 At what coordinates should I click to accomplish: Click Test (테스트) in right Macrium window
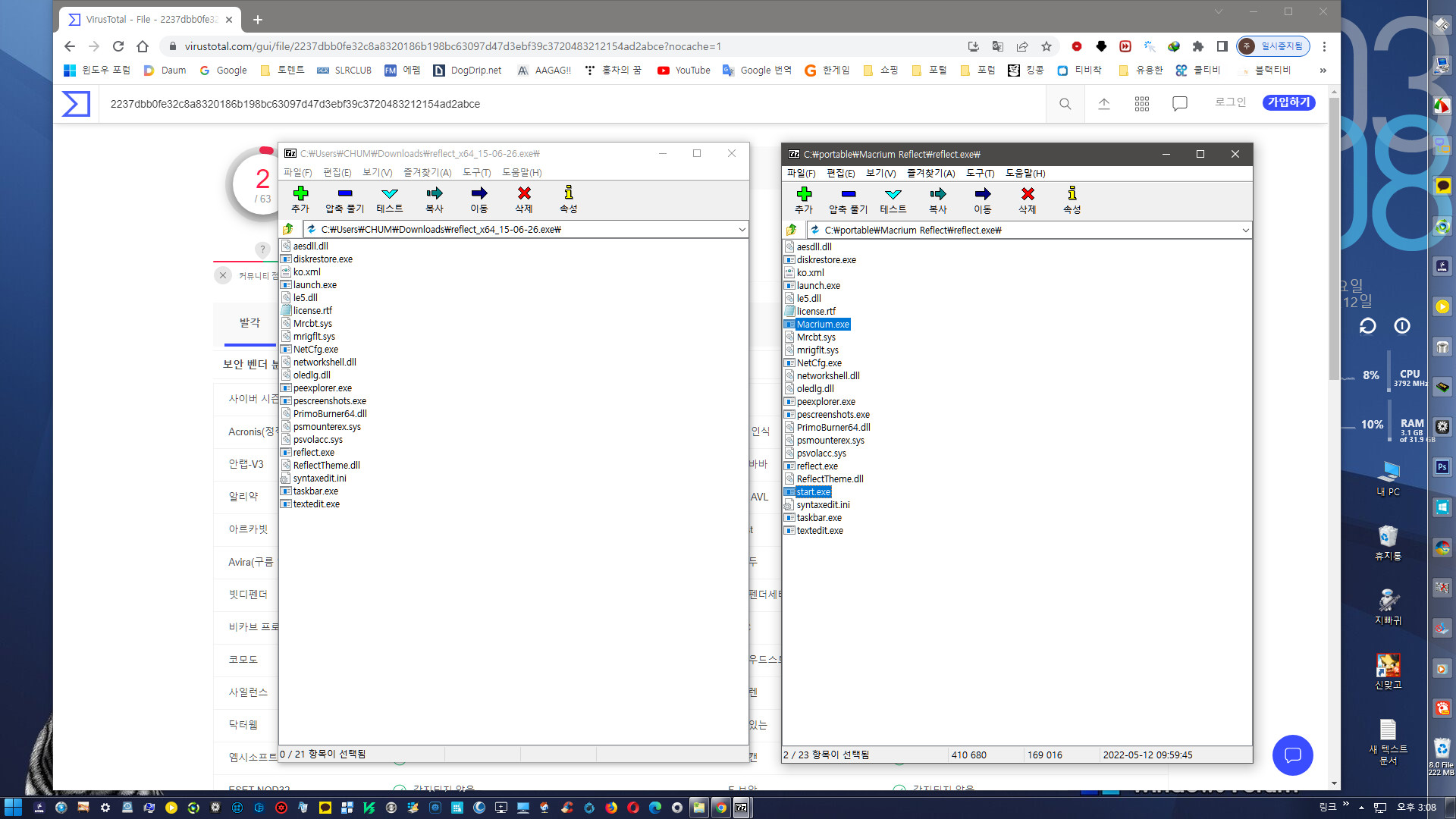click(x=893, y=200)
